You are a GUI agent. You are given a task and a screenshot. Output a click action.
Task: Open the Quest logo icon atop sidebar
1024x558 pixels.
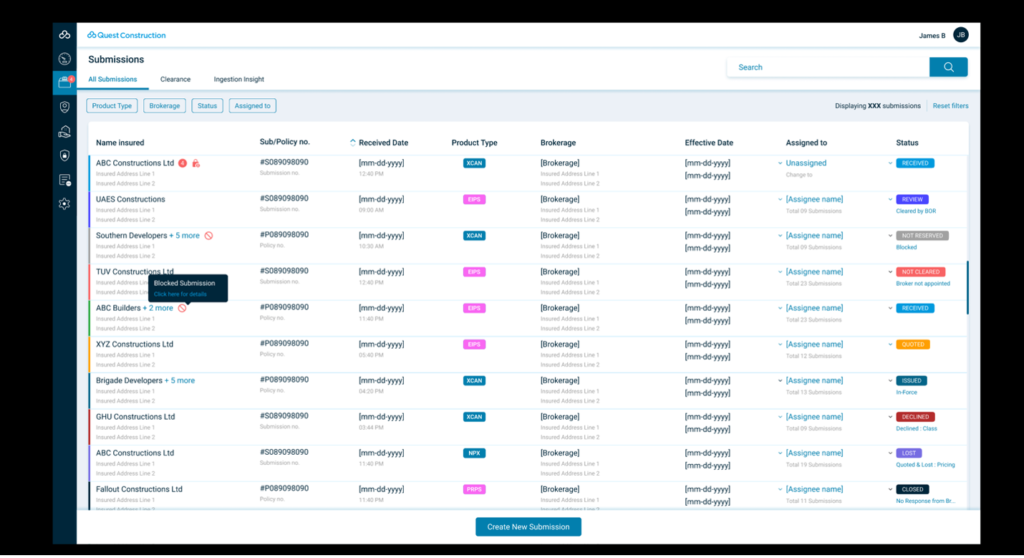65,35
